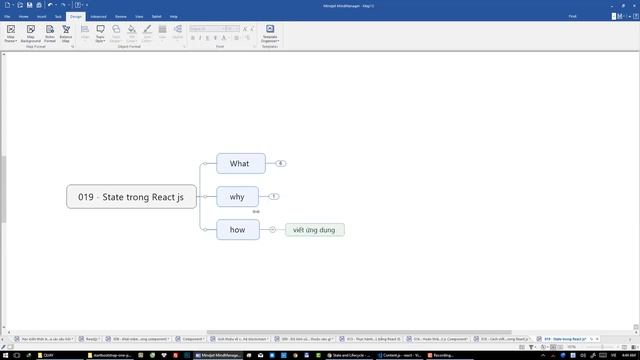This screenshot has width=640, height=360.
Task: Open the Content.js VS Code taskbar item
Action: (x=399, y=356)
